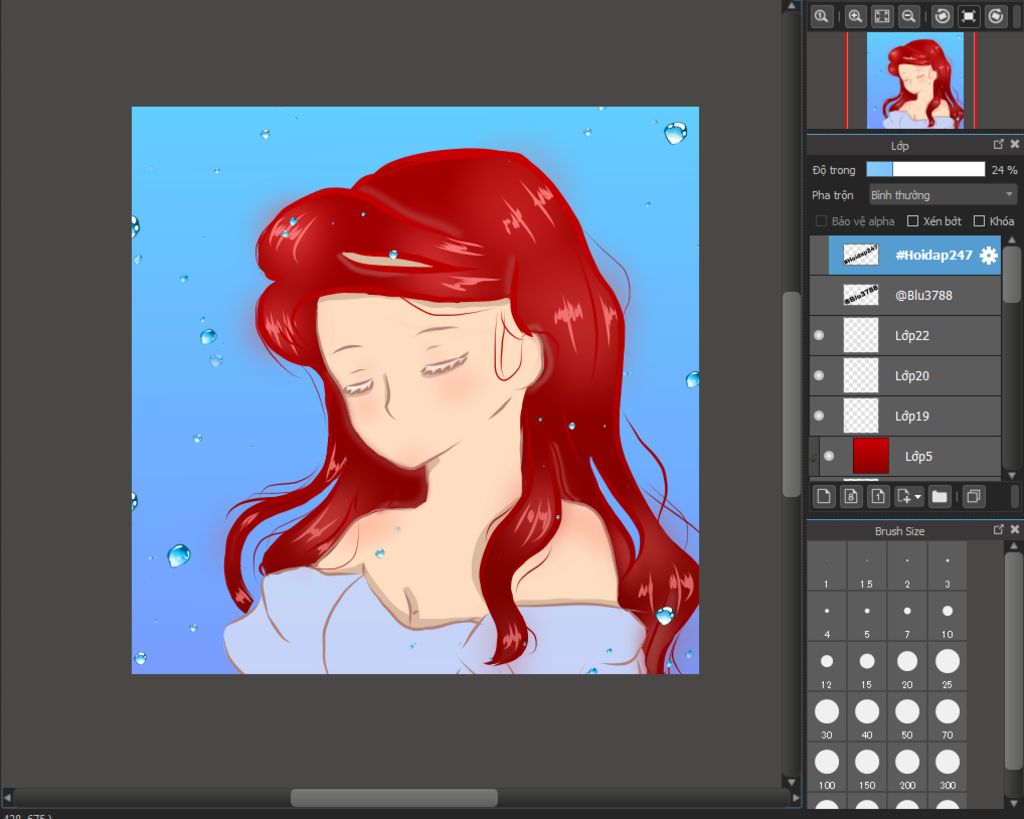
Task: Choose brush size 200
Action: point(907,767)
